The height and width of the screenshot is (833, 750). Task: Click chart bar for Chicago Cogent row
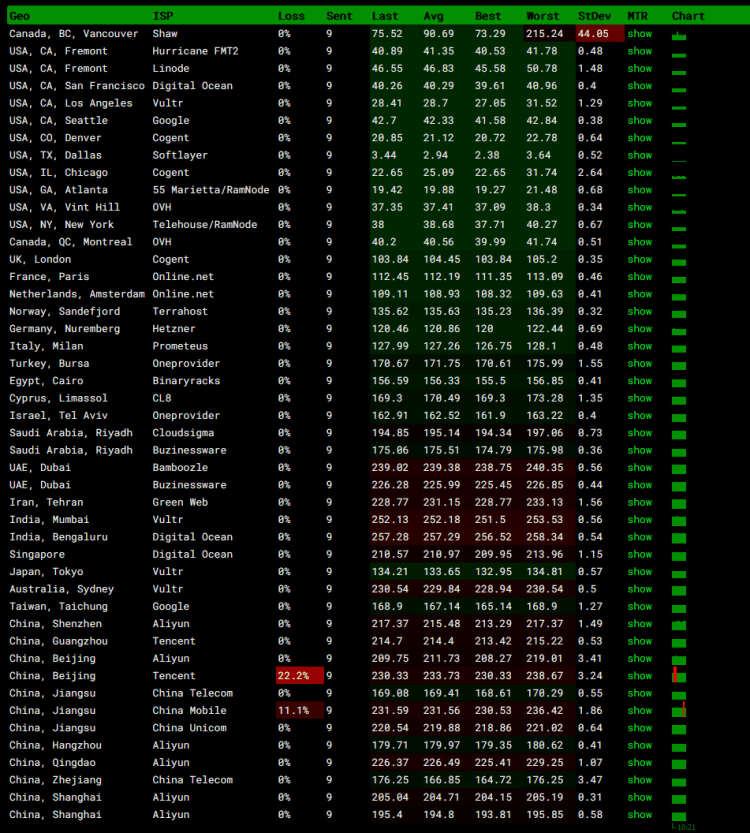679,176
